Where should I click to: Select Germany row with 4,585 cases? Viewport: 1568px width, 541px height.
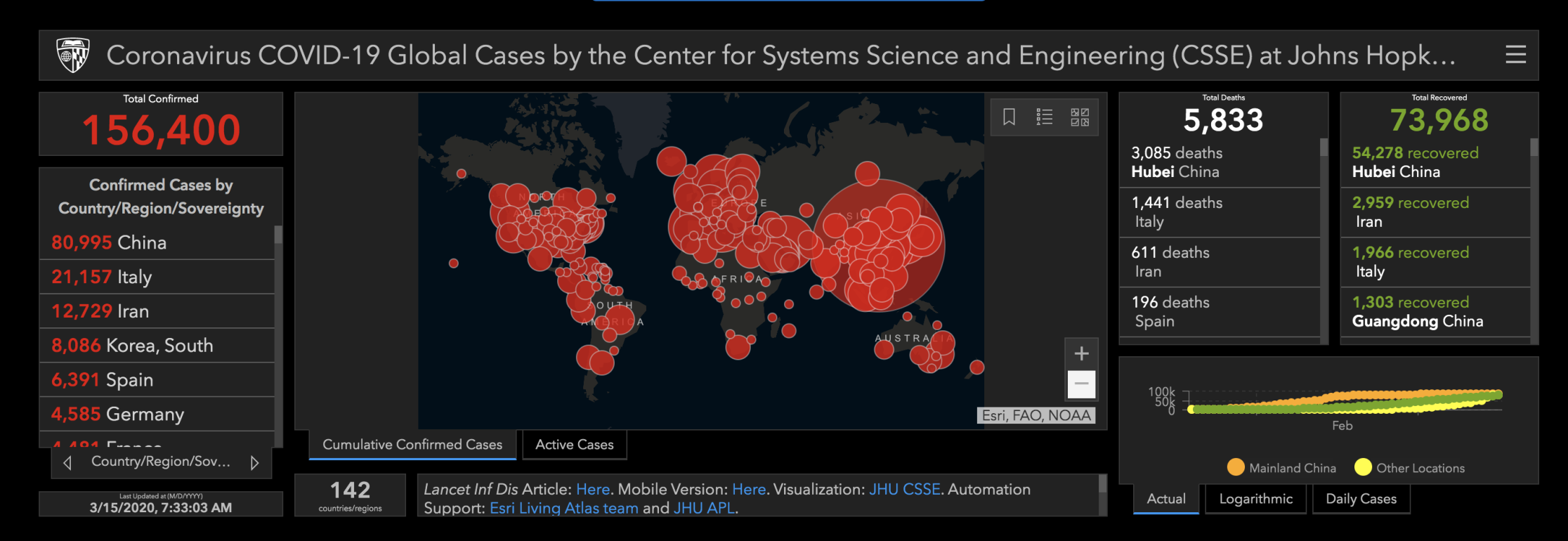click(157, 415)
